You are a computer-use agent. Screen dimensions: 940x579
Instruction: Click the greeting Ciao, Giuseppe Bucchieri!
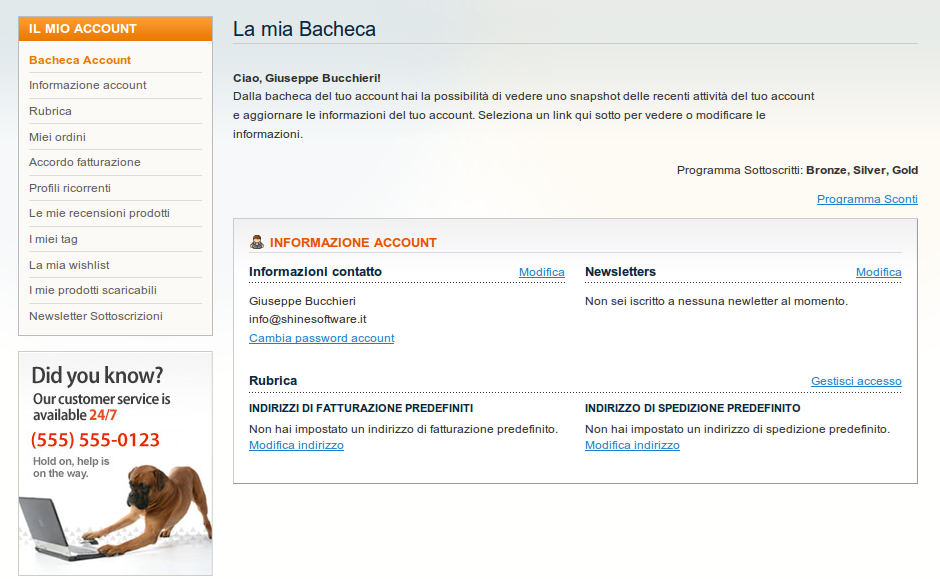point(307,78)
